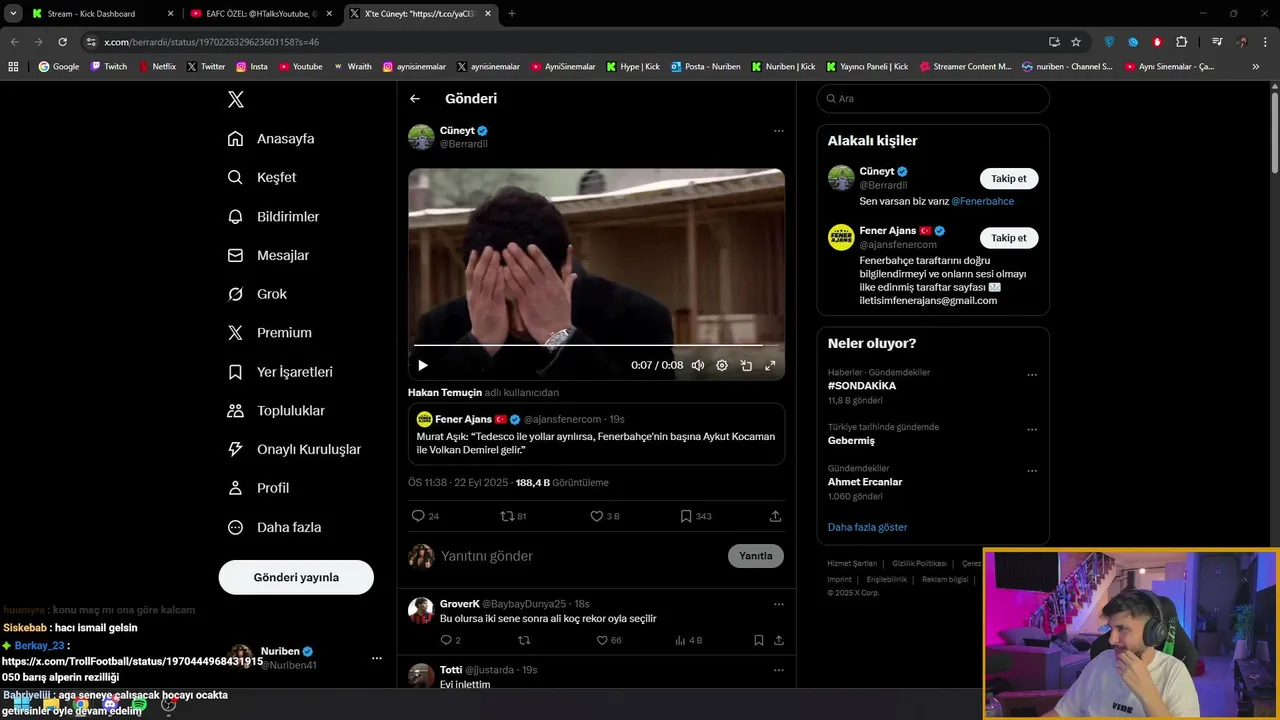
Task: Seek on the video progress bar
Action: click(596, 345)
